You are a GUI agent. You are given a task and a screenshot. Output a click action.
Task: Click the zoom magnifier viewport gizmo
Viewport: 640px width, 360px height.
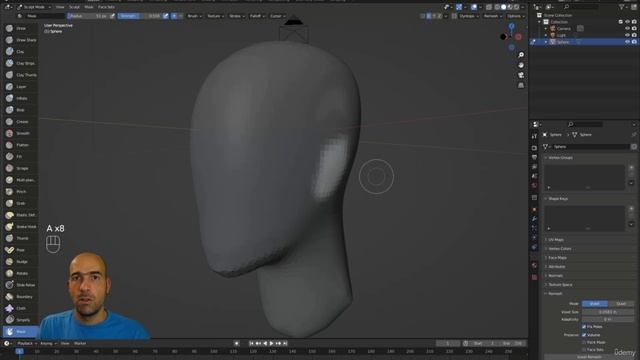point(521,55)
